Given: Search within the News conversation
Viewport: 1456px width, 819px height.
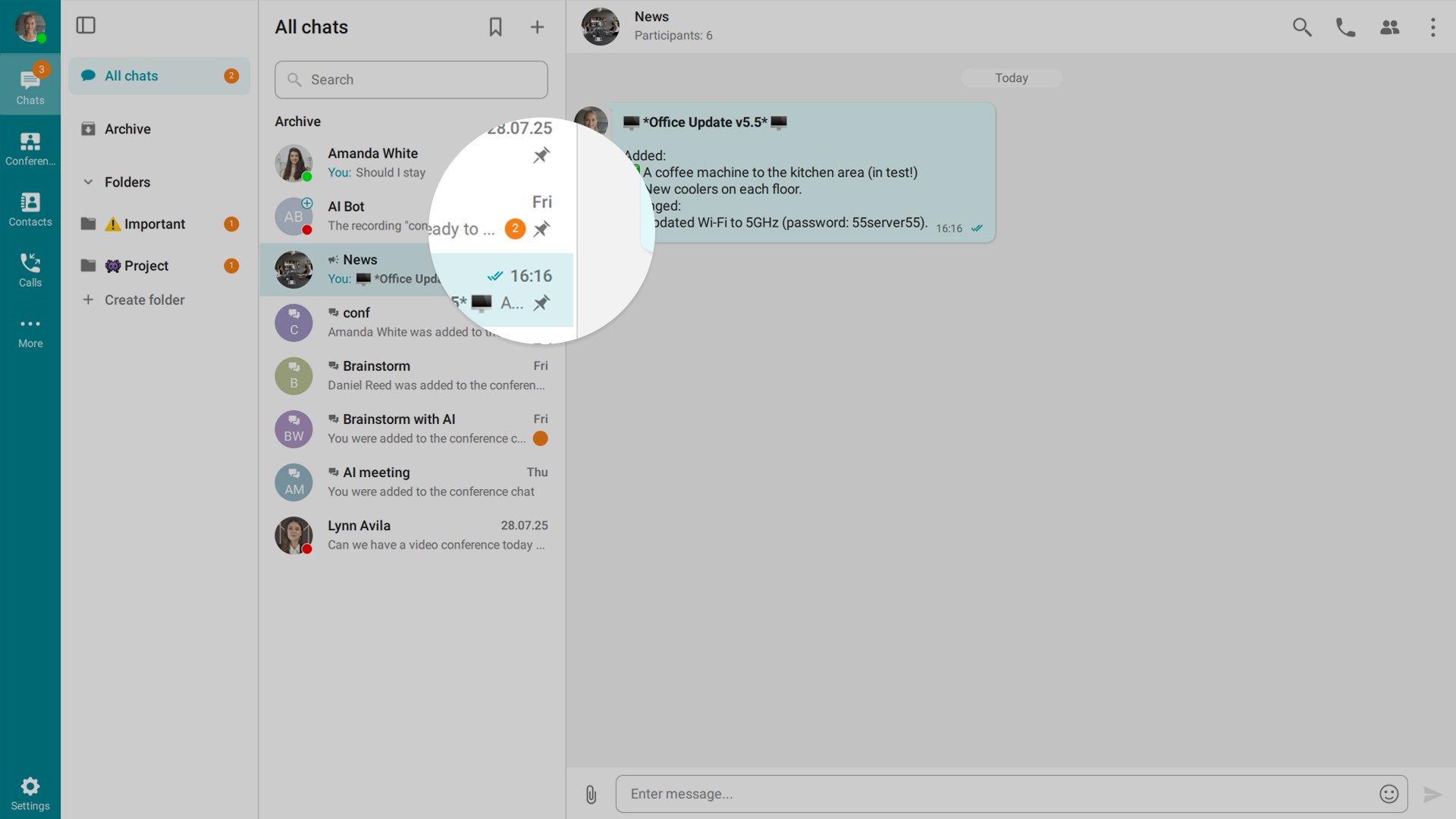Looking at the screenshot, I should tap(1301, 27).
